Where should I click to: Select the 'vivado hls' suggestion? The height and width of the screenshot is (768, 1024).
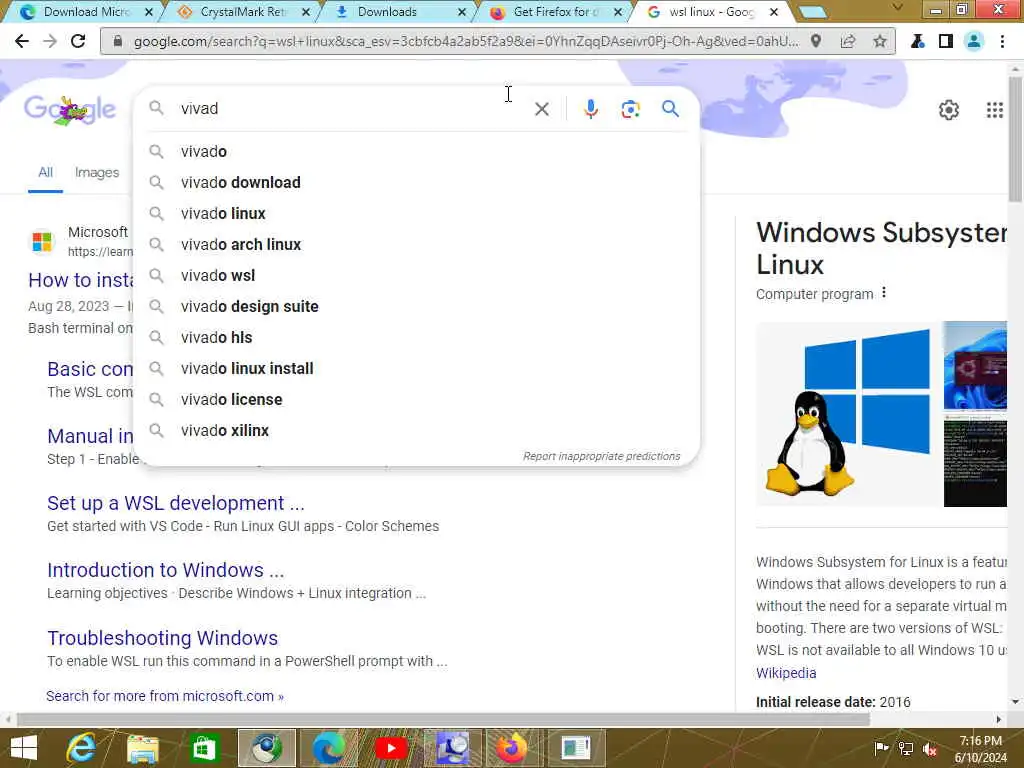click(x=417, y=338)
